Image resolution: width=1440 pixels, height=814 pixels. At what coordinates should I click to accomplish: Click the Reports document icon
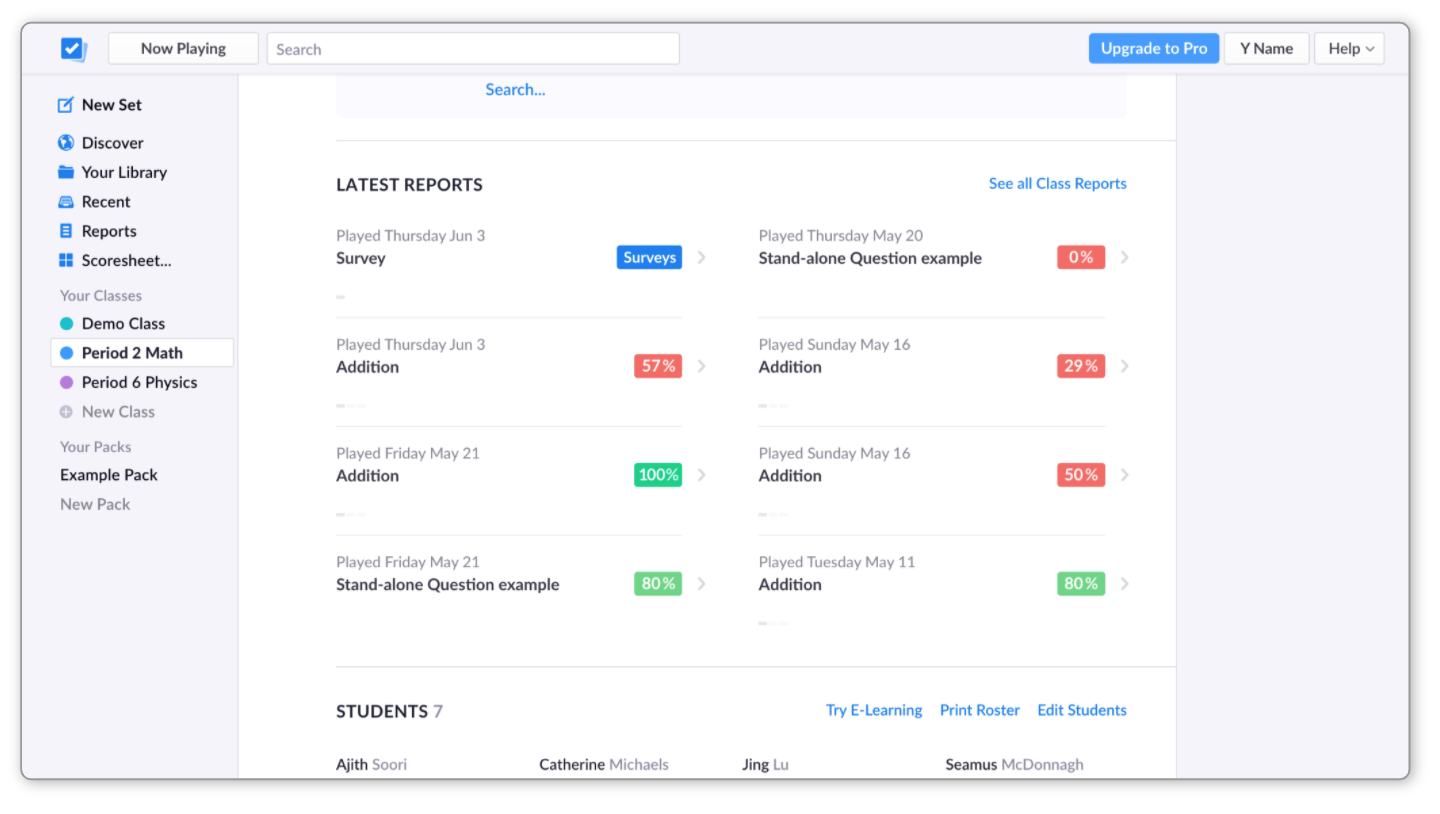(x=66, y=231)
